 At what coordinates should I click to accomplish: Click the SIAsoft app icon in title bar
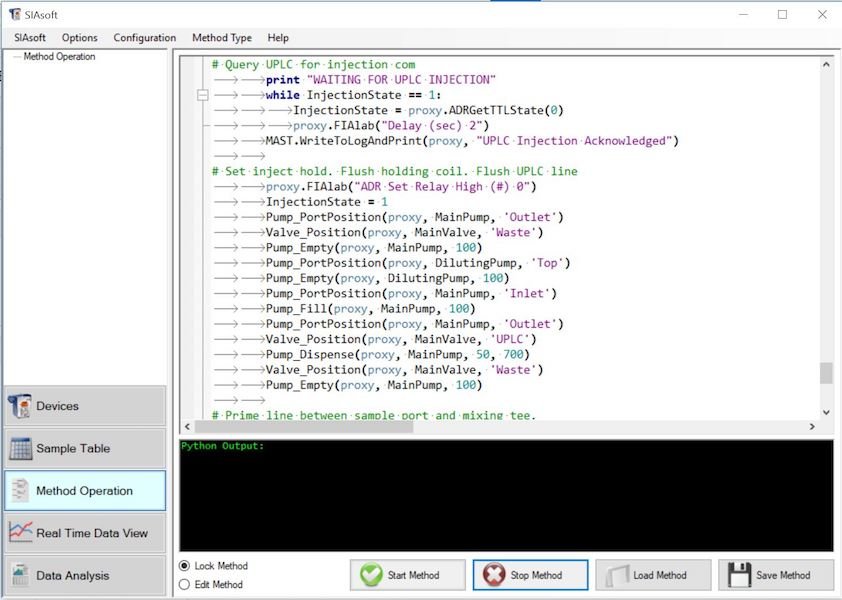[14, 15]
